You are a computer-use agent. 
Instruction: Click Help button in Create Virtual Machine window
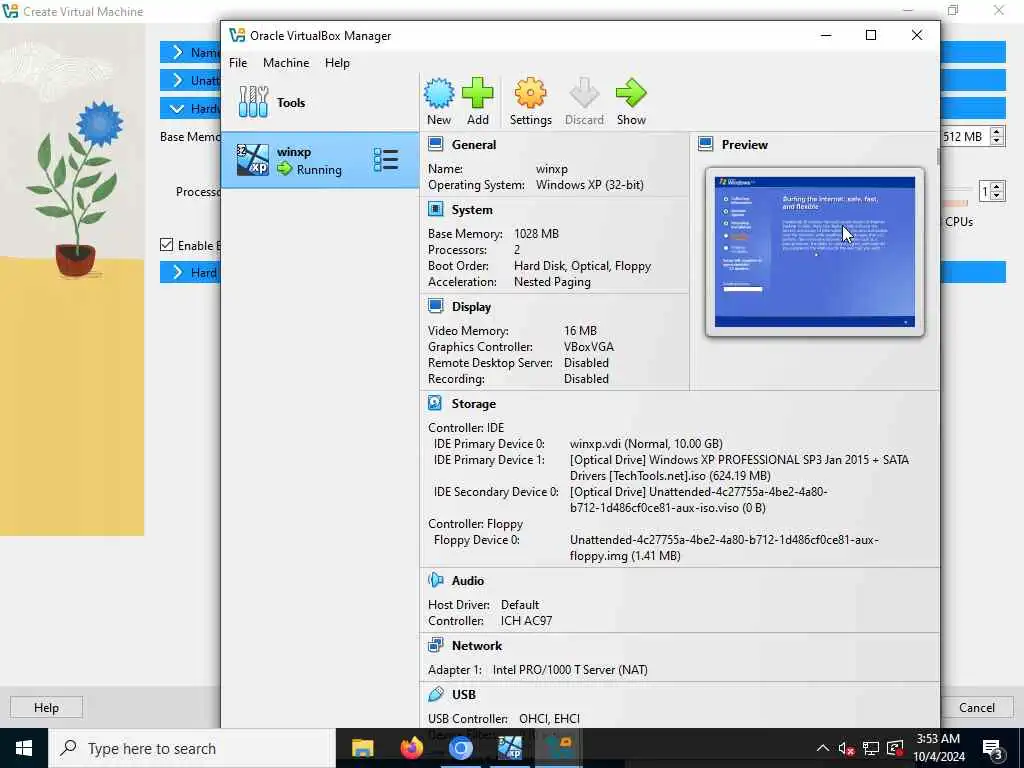click(46, 707)
